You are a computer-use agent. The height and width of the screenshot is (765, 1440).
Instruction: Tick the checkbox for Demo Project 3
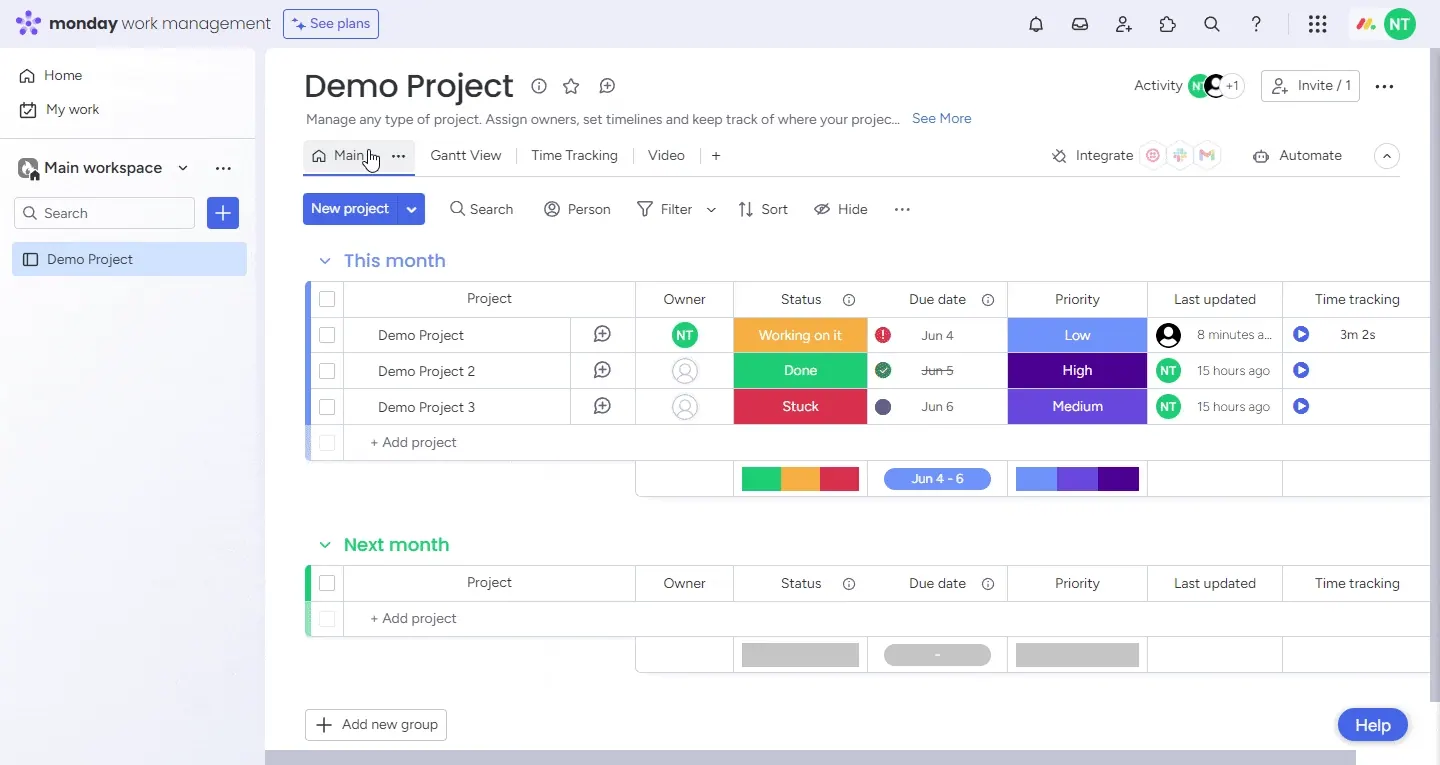(x=327, y=407)
